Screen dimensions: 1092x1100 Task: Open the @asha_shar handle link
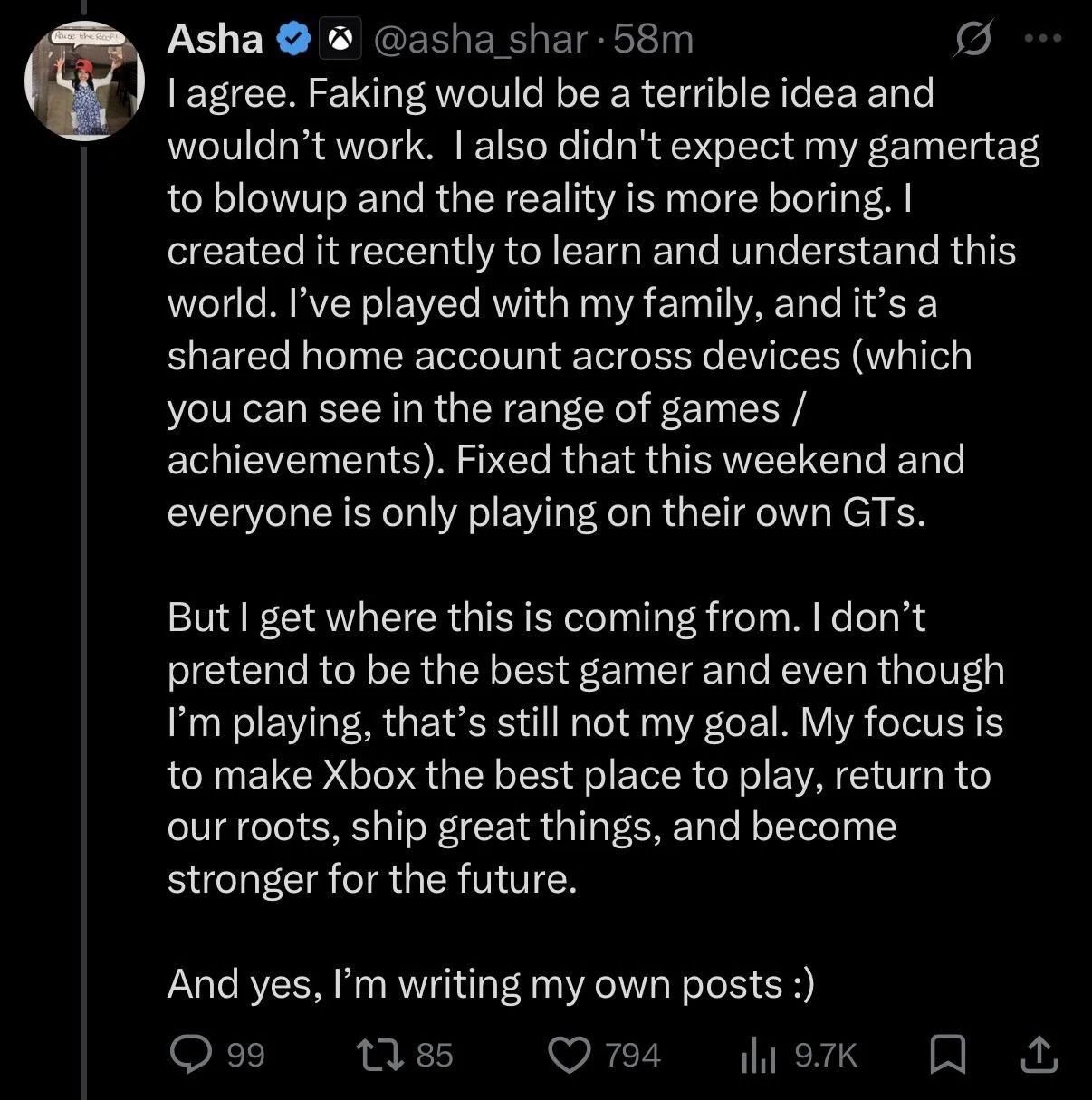coord(480,40)
